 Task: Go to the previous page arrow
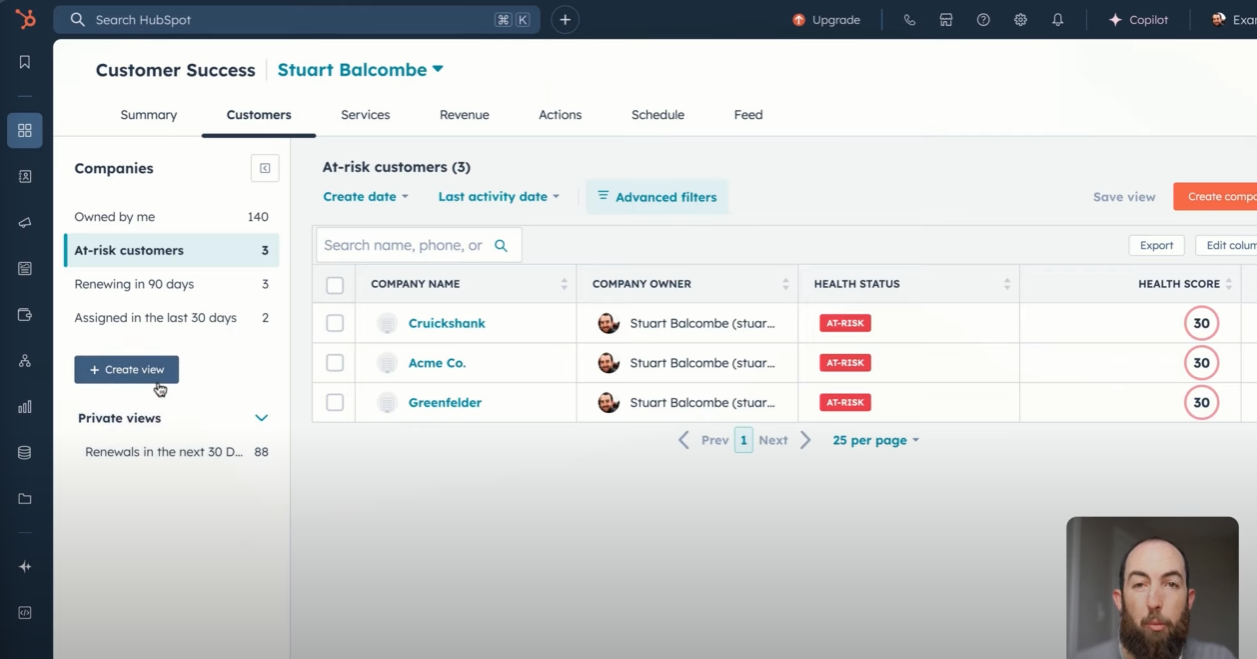click(684, 440)
